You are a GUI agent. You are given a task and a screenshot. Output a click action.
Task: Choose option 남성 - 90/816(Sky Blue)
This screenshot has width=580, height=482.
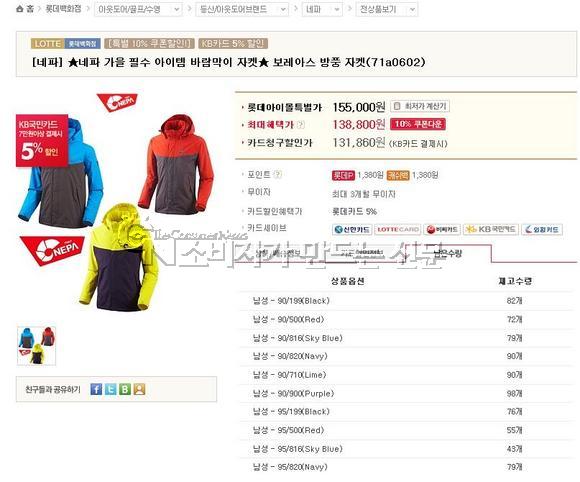click(x=297, y=338)
